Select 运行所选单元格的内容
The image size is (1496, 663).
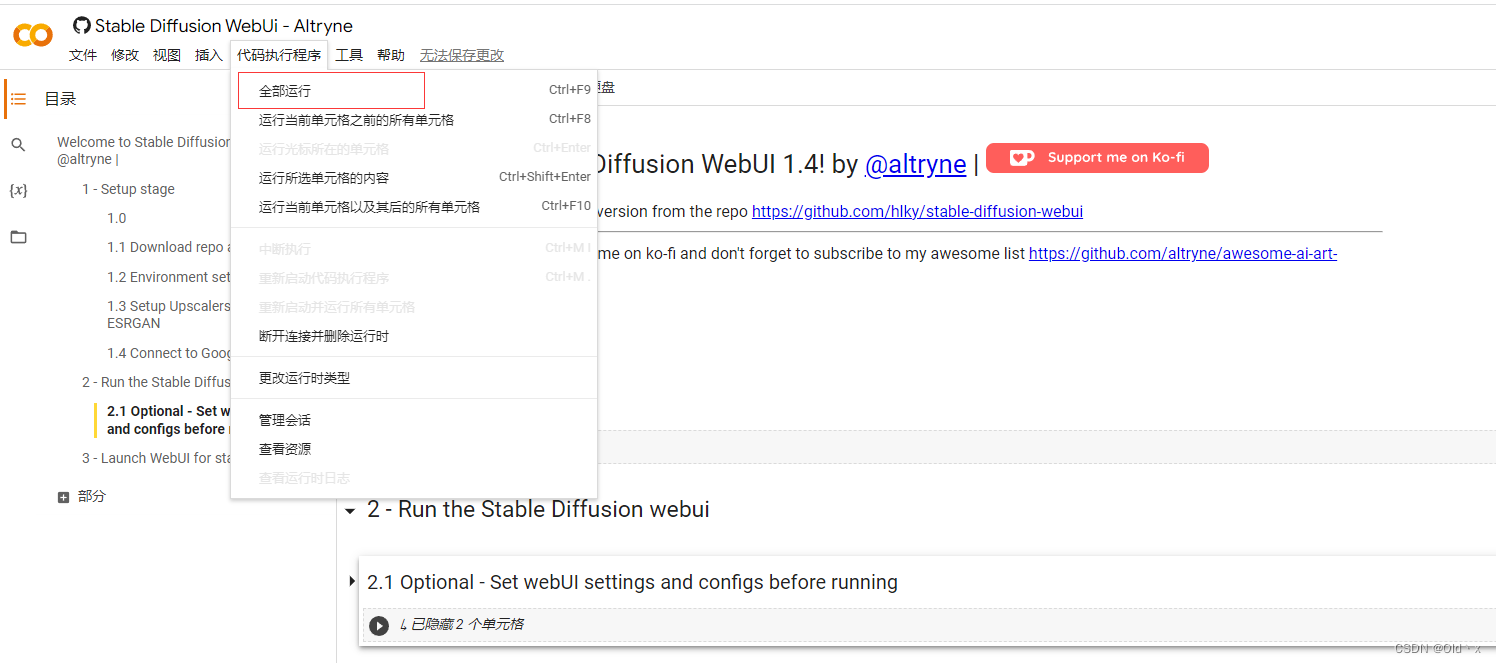(414, 177)
